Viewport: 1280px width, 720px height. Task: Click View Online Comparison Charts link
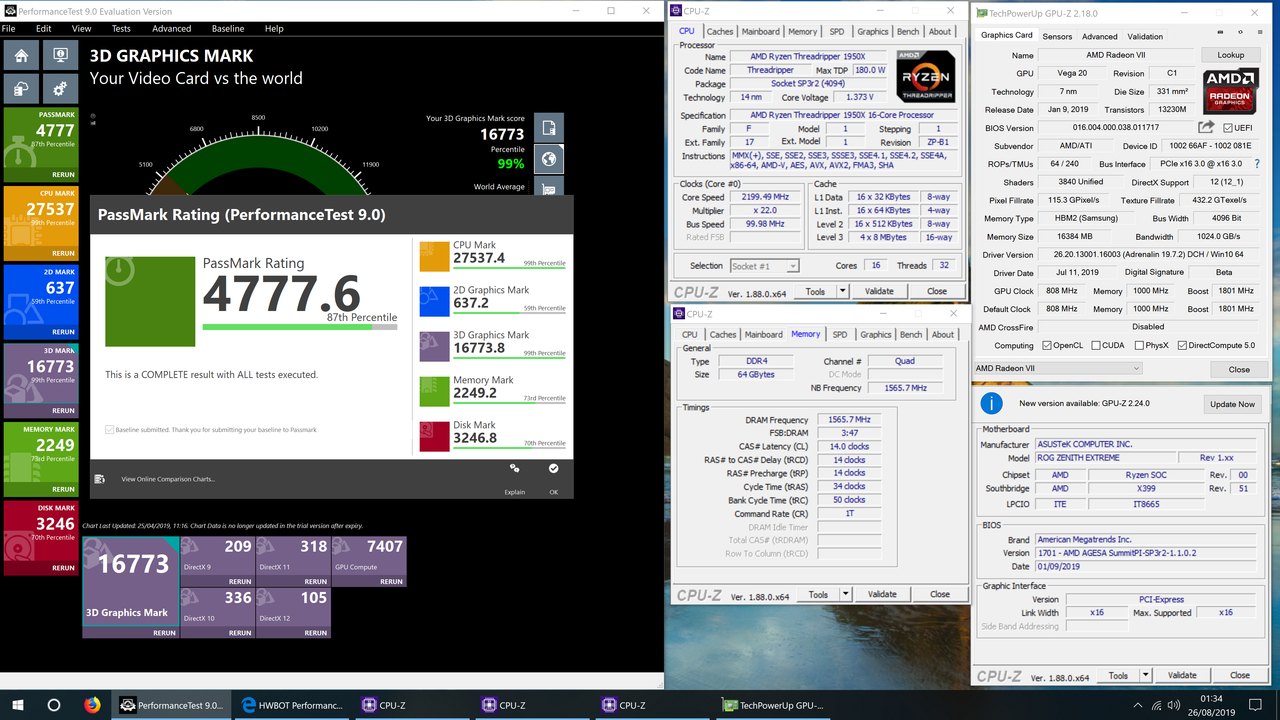168,479
